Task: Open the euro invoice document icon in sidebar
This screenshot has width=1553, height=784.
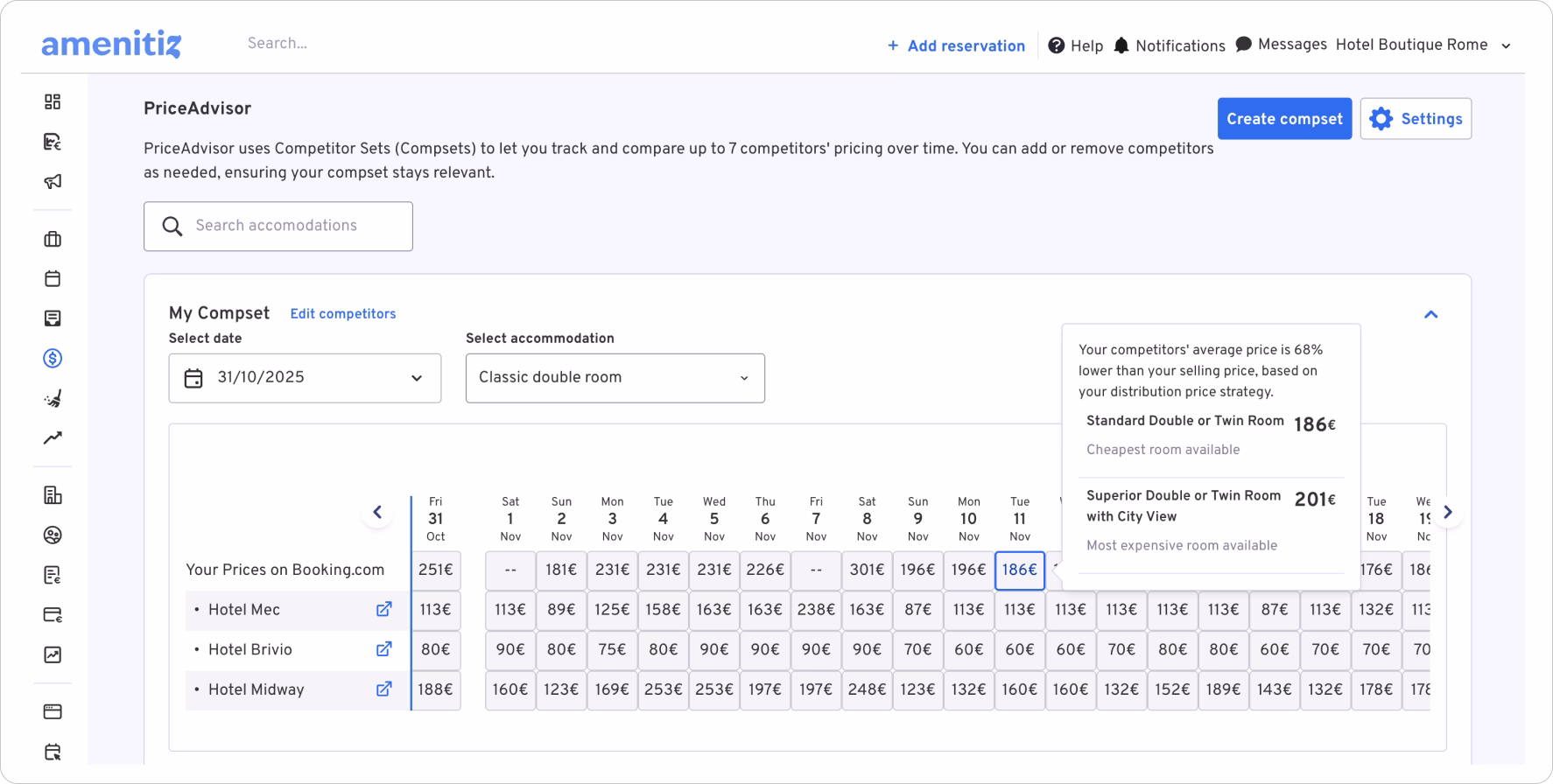Action: pyautogui.click(x=53, y=575)
